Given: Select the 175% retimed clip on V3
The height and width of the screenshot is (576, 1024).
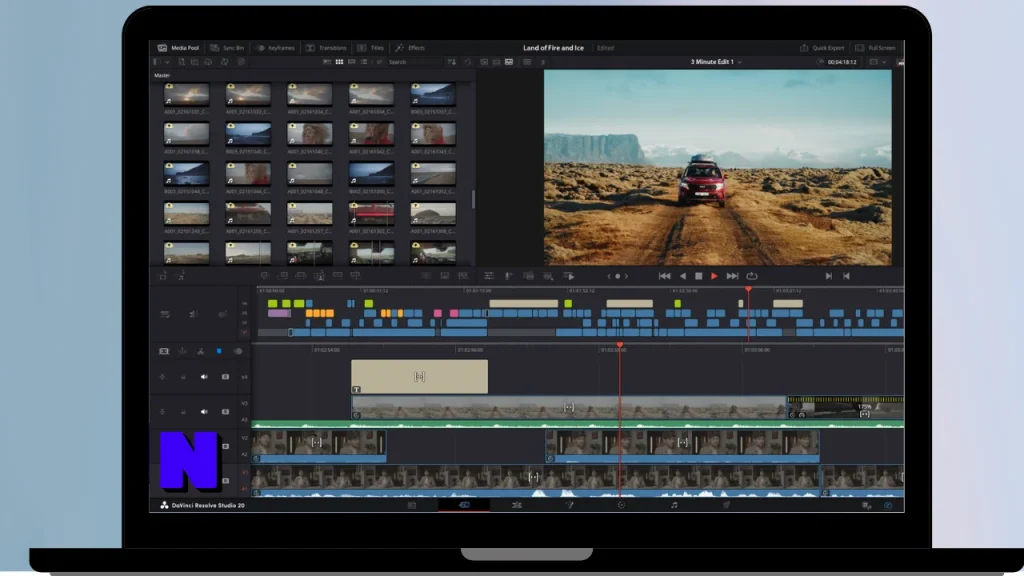Looking at the screenshot, I should pyautogui.click(x=846, y=408).
